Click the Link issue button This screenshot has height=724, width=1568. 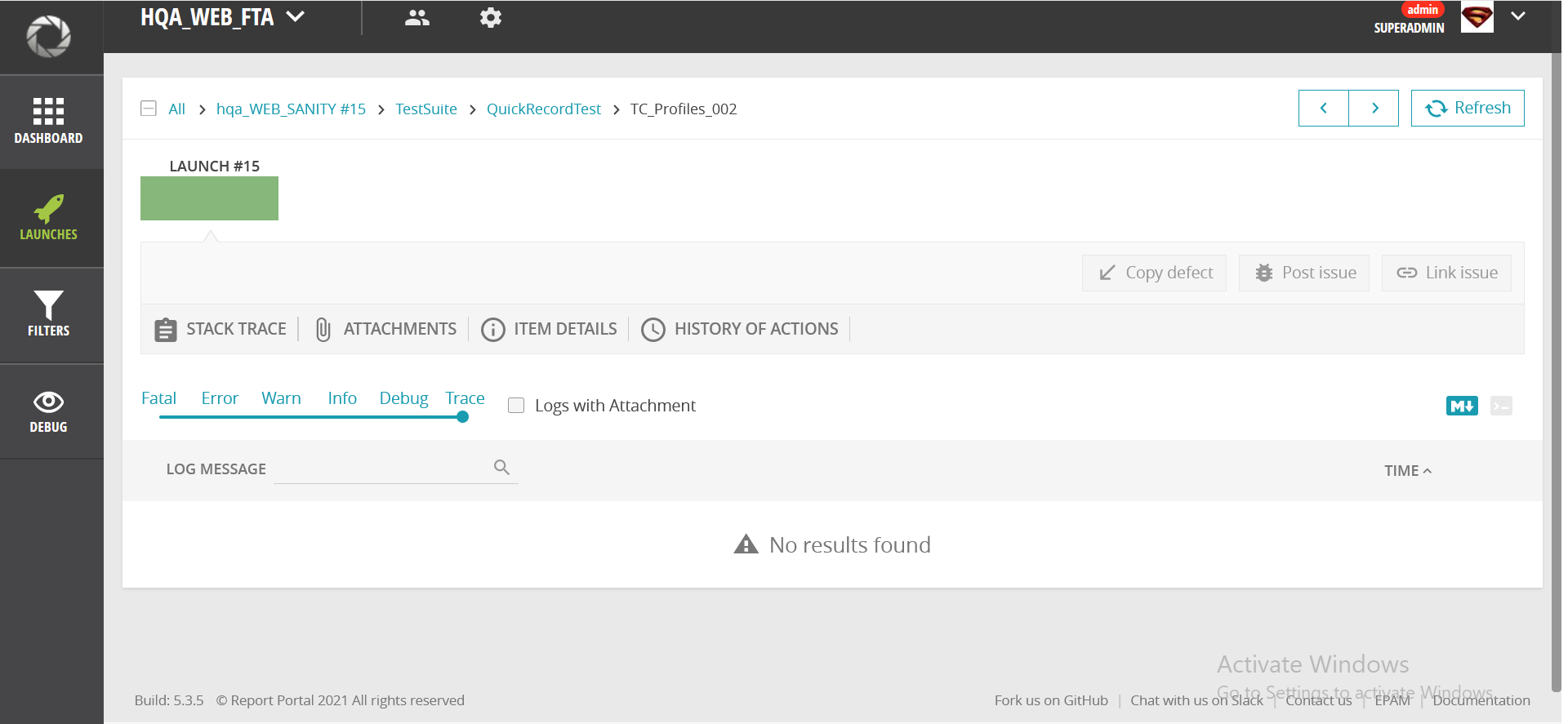[1446, 273]
